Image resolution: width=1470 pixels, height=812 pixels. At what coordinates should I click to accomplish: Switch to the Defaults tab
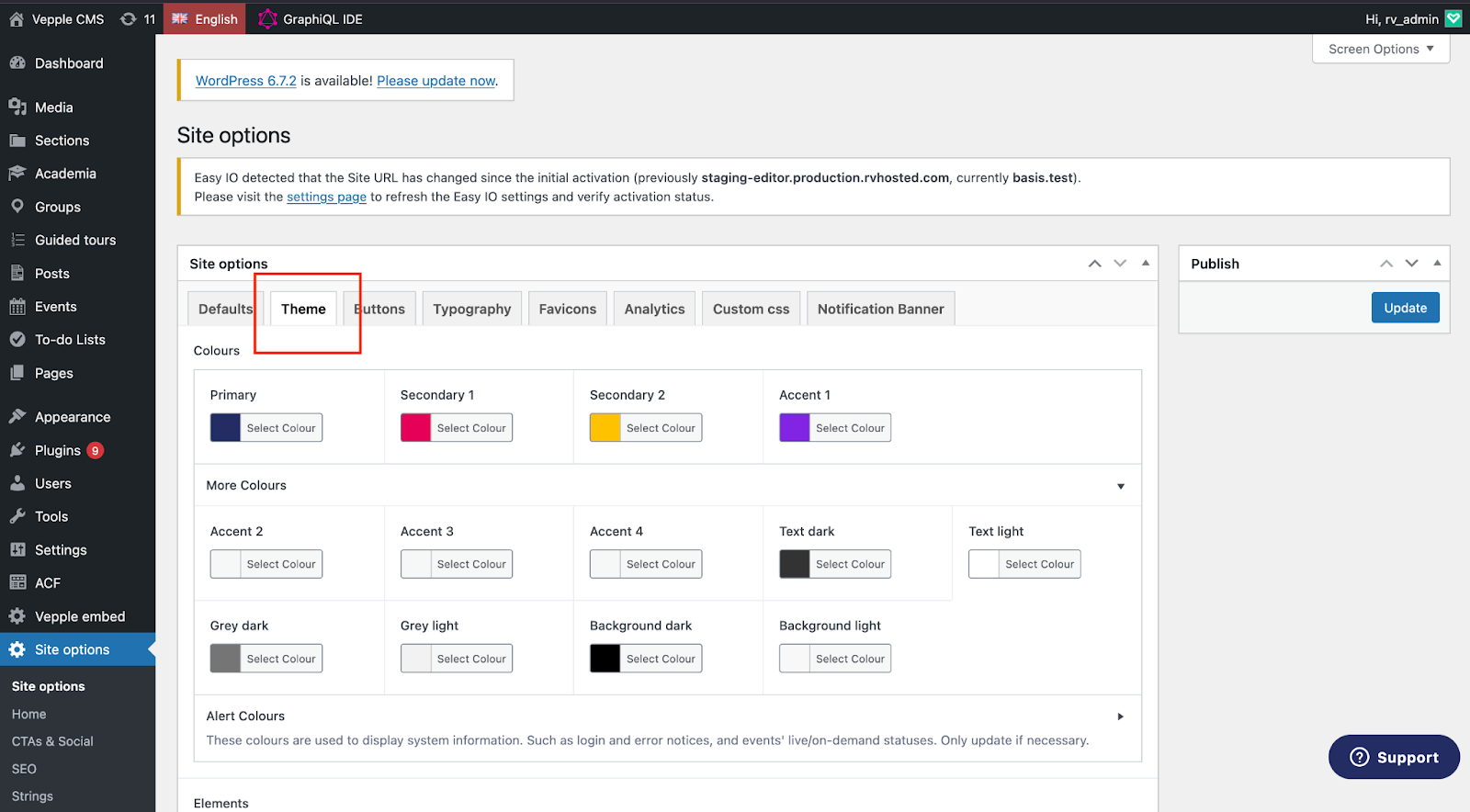225,309
